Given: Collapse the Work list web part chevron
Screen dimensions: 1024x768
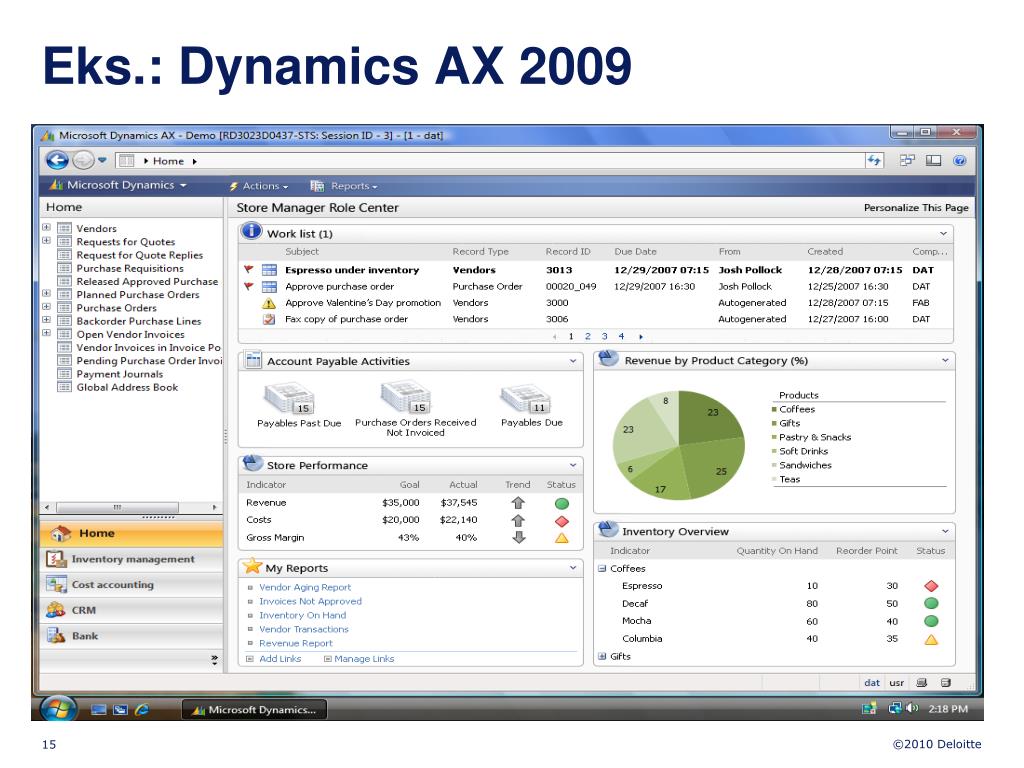Looking at the screenshot, I should tap(943, 234).
